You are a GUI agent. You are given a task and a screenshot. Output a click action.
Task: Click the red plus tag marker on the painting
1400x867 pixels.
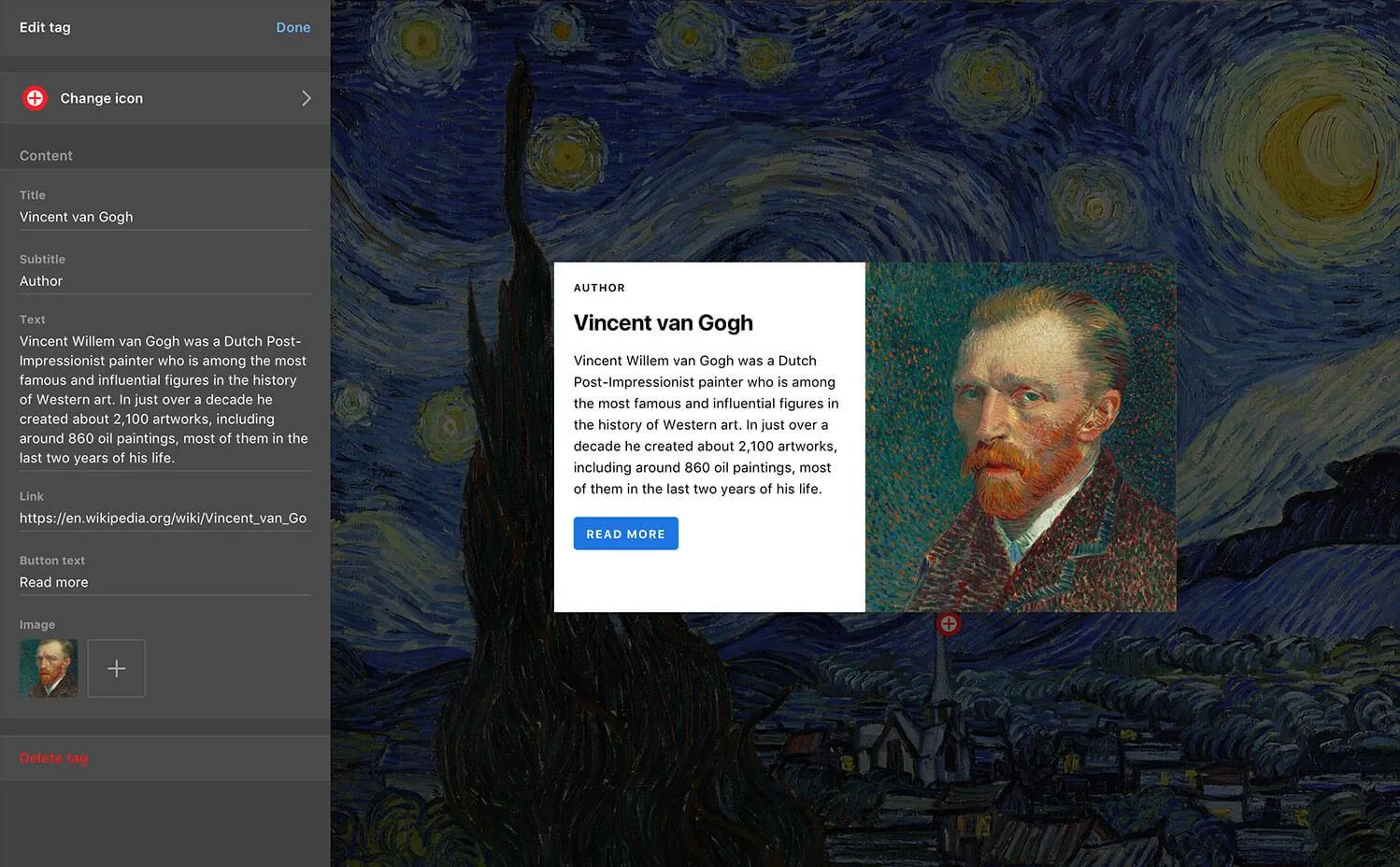[x=949, y=623]
